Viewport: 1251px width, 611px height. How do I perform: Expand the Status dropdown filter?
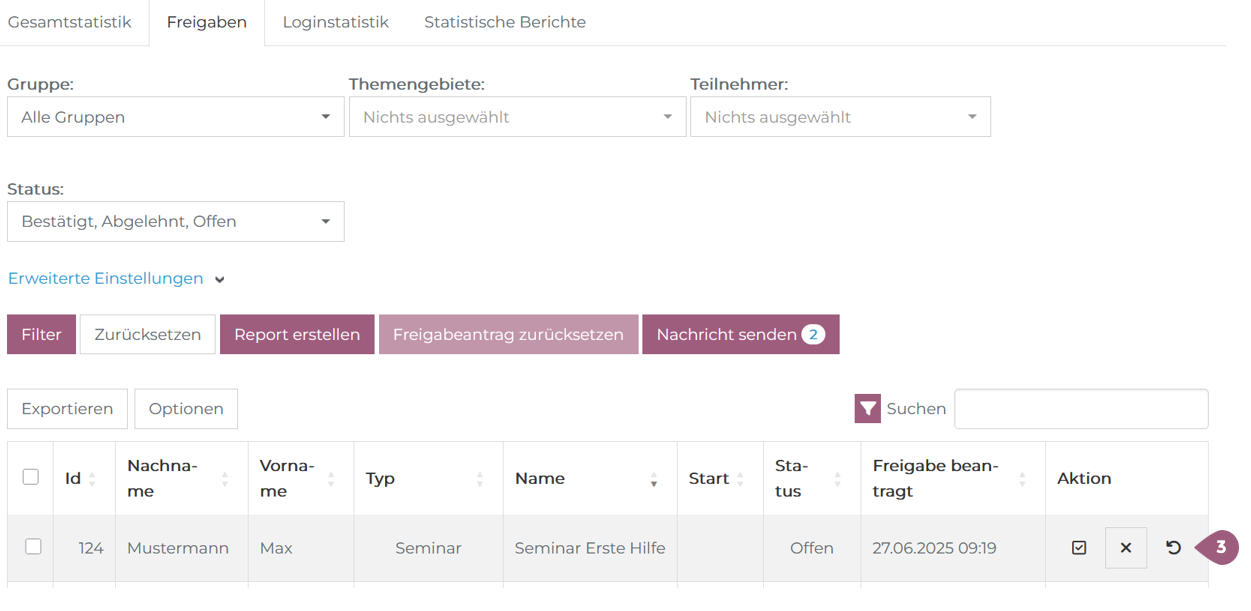pos(176,222)
